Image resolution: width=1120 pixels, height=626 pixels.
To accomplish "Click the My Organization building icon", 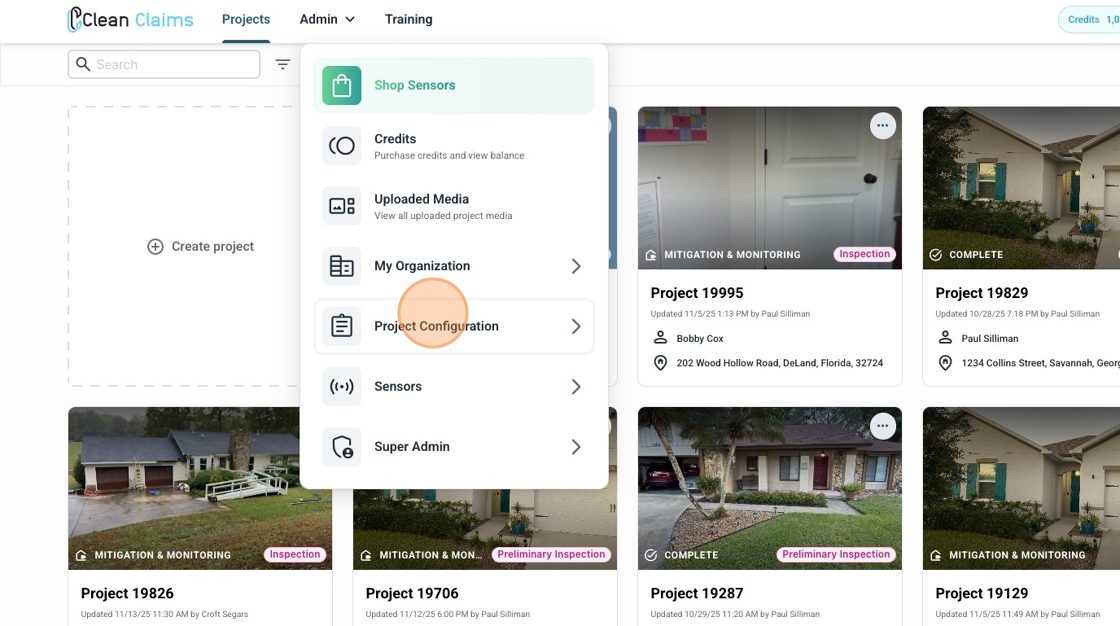I will point(341,266).
